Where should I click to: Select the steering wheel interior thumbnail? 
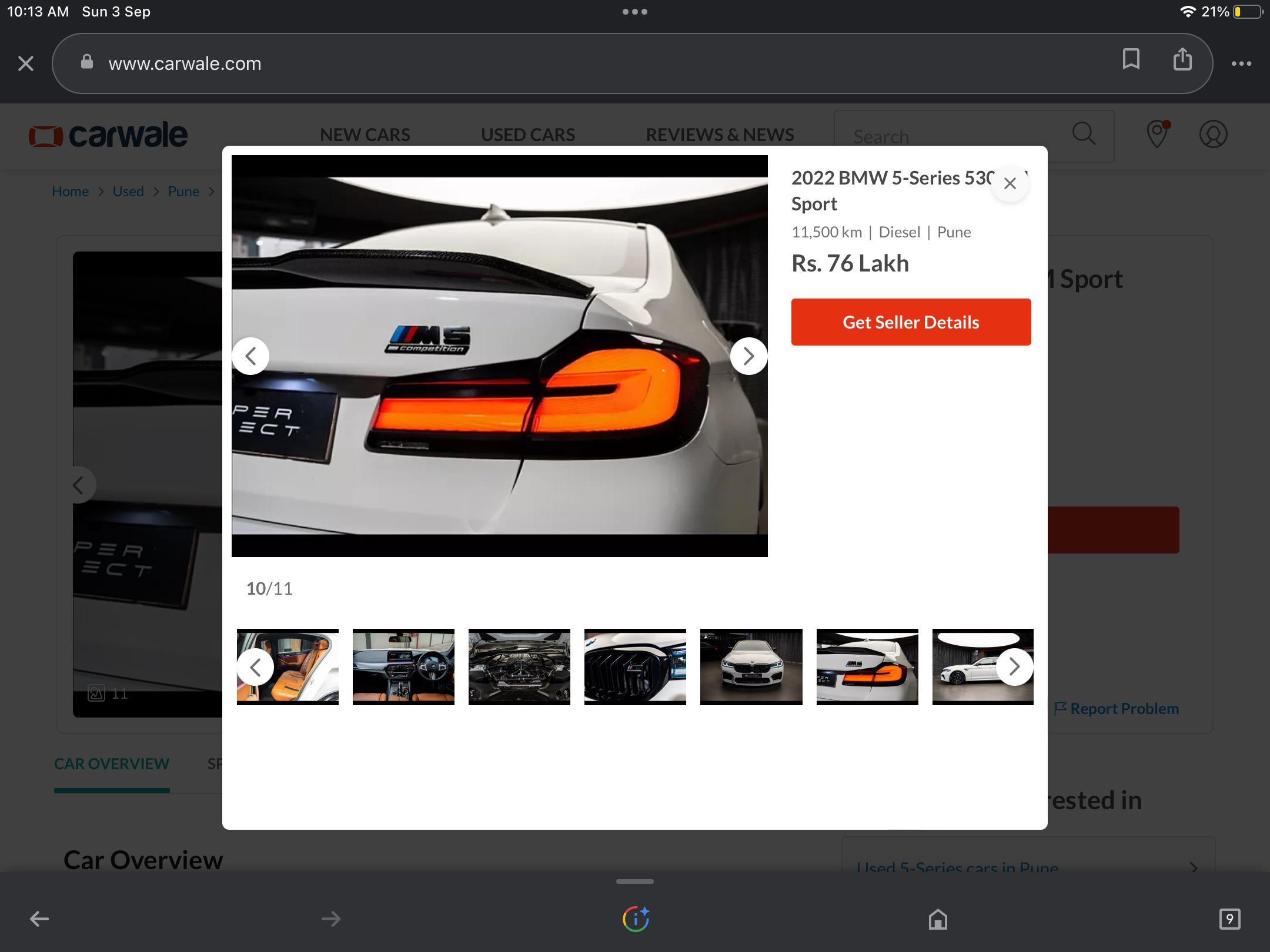click(403, 666)
